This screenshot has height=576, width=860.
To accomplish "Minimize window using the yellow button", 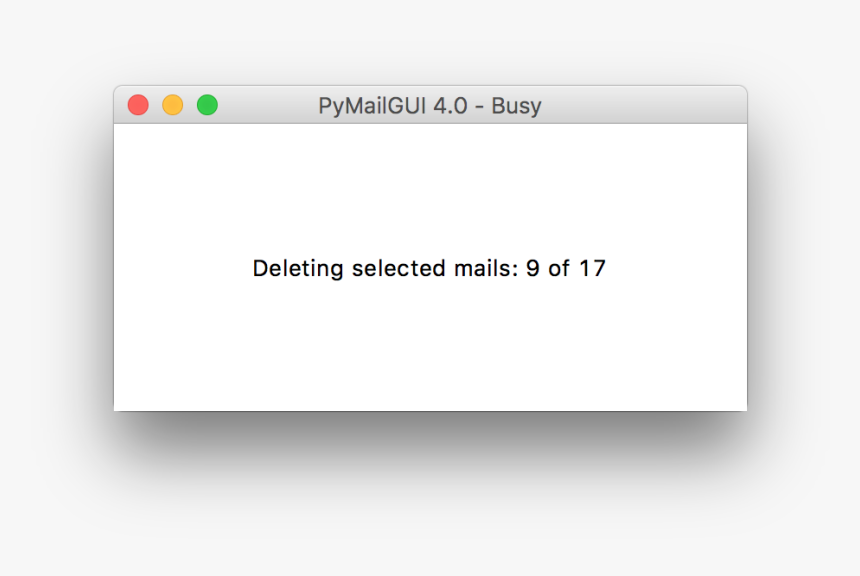I will point(172,105).
